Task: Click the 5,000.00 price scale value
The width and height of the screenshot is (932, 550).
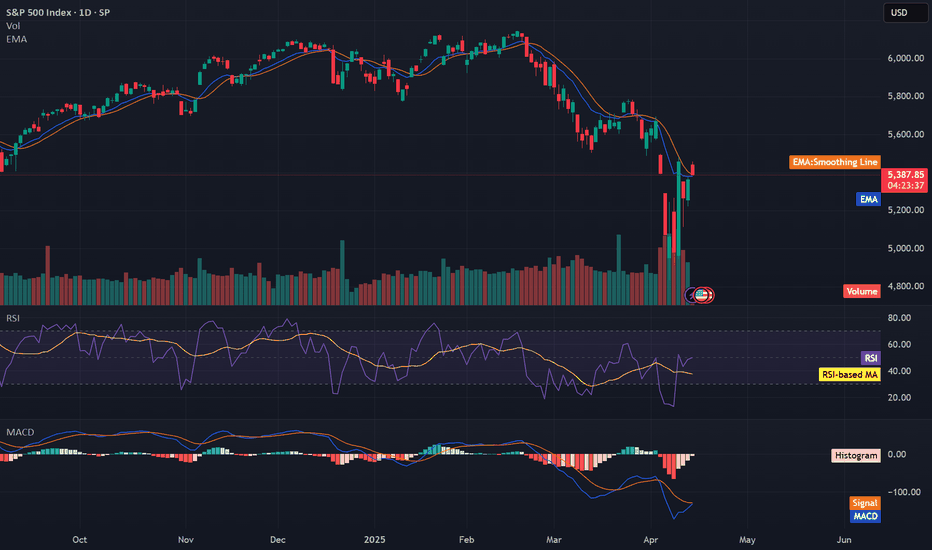Action: point(906,248)
